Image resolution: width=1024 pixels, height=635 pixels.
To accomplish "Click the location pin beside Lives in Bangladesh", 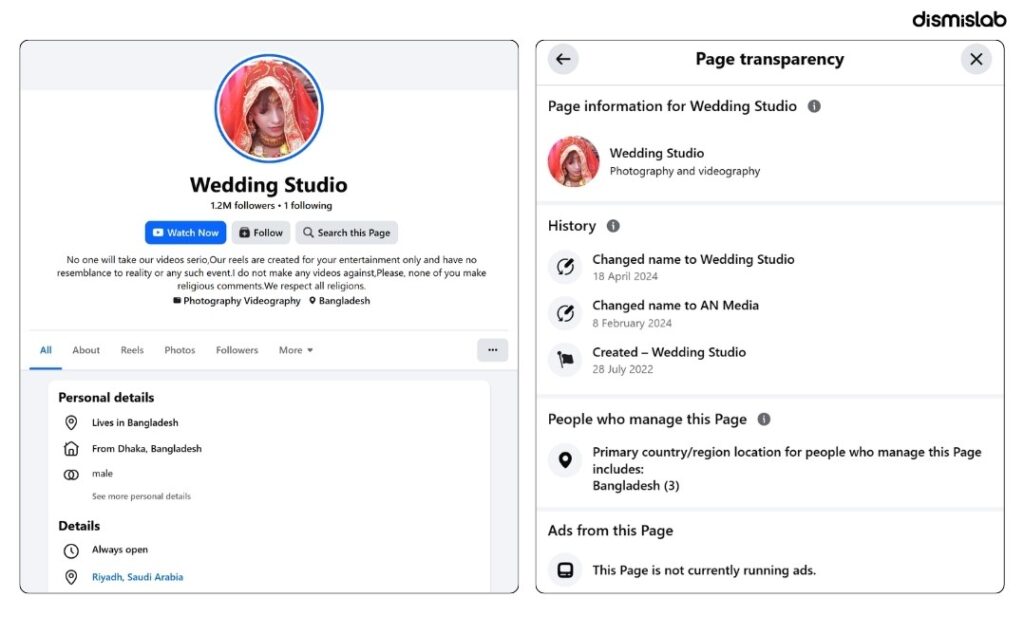I will click(x=71, y=423).
